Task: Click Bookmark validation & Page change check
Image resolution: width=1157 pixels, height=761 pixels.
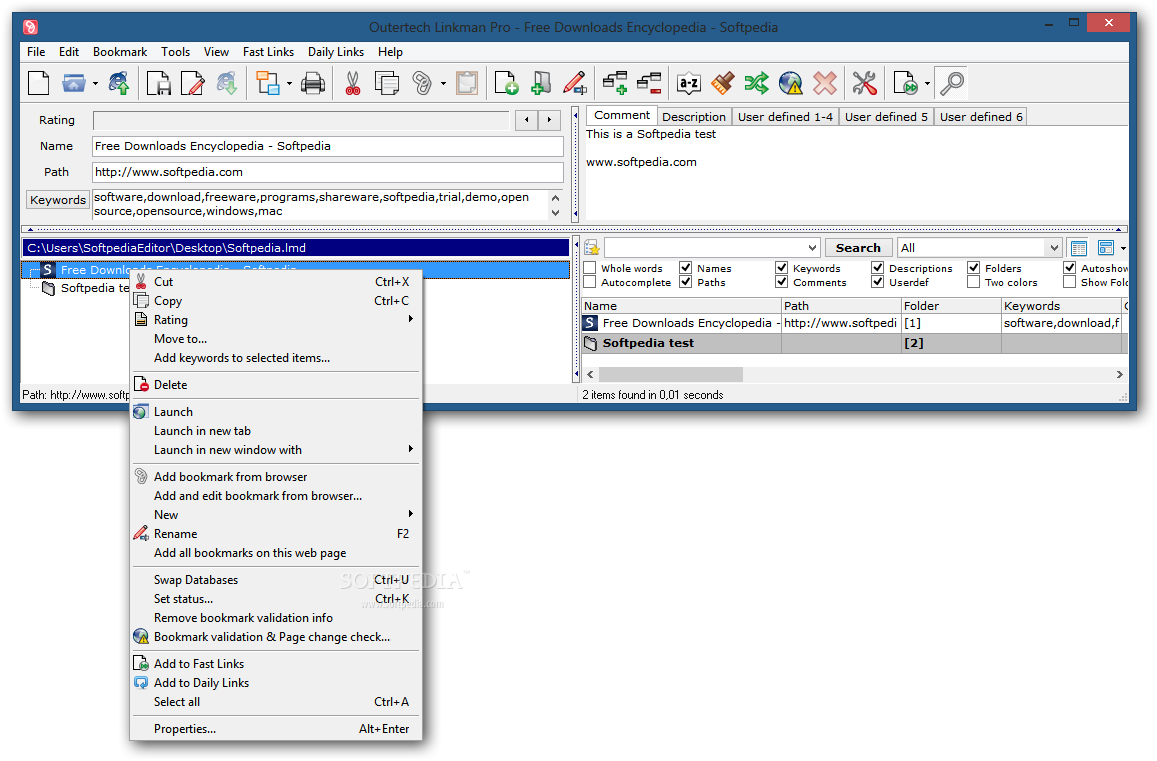Action: click(x=274, y=637)
